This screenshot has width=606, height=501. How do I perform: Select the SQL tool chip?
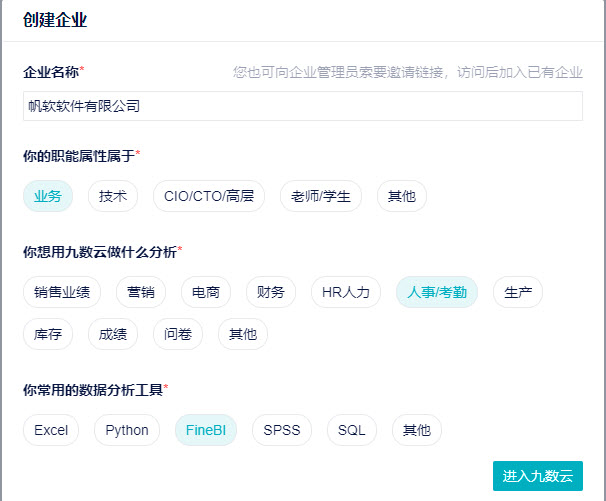coord(352,430)
